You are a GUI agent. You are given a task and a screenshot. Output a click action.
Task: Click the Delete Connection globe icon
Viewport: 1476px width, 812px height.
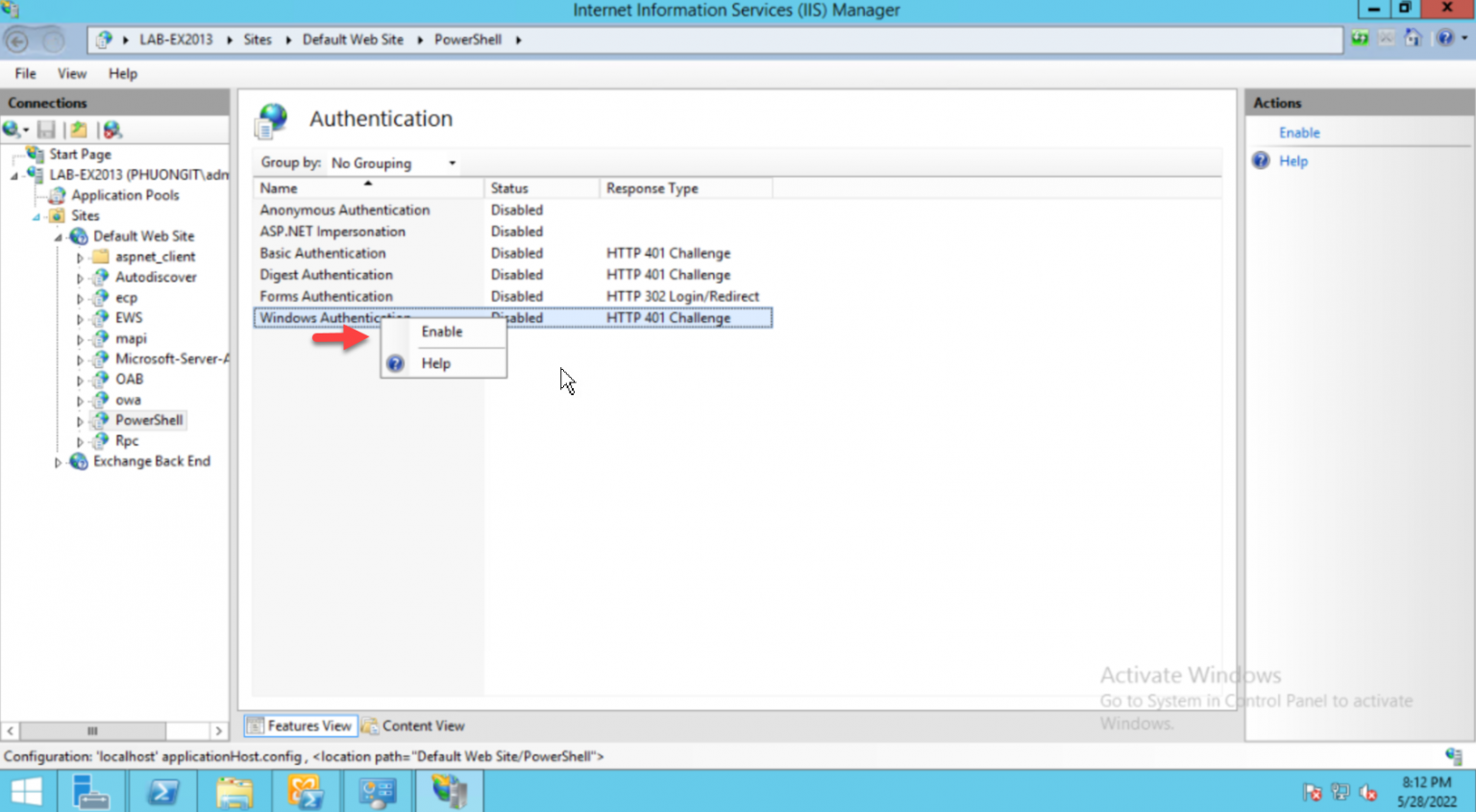111,129
